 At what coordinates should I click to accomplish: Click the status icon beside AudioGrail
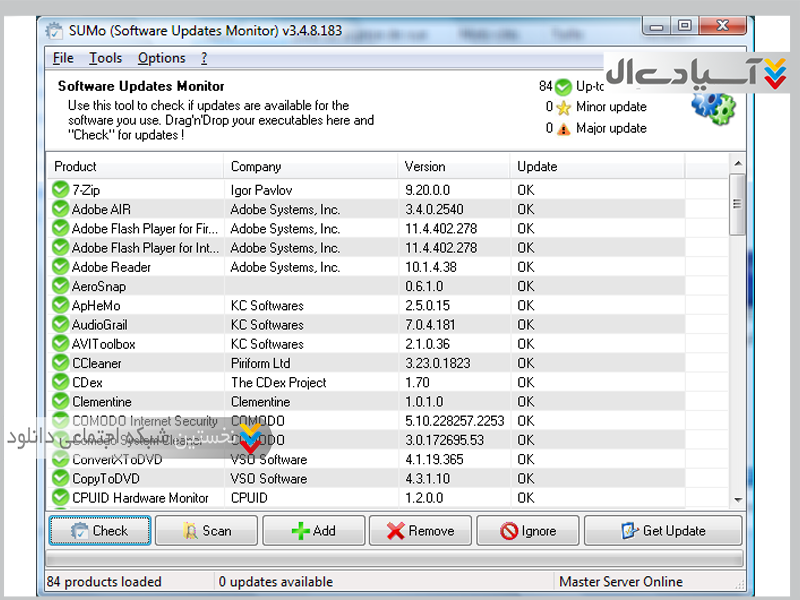tap(60, 325)
